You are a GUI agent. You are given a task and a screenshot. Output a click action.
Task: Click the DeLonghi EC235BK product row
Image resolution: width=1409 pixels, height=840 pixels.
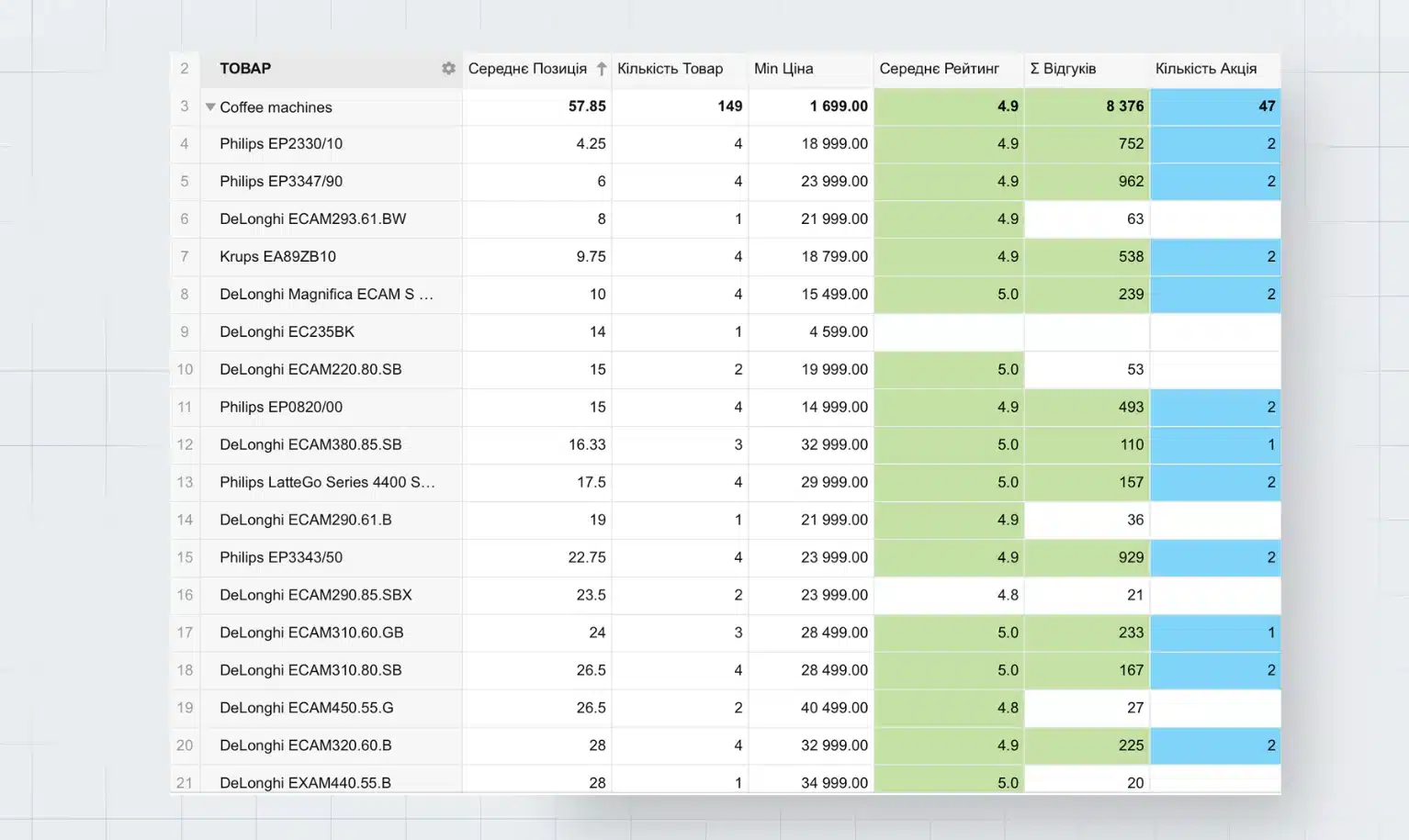(x=287, y=332)
